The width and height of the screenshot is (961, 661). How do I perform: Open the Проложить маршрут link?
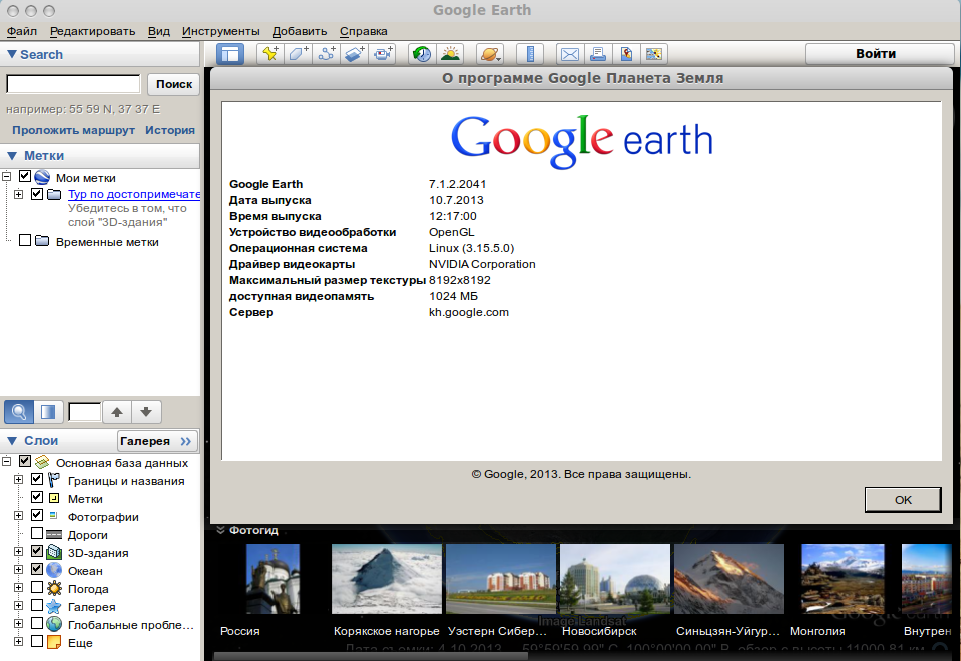click(x=74, y=130)
